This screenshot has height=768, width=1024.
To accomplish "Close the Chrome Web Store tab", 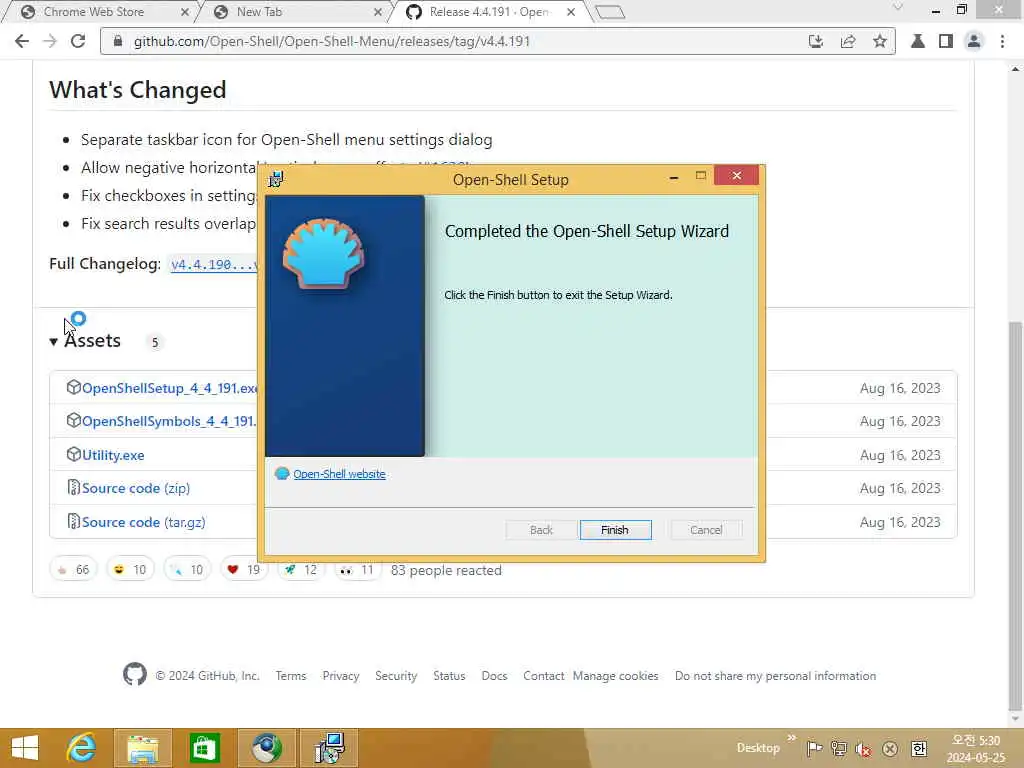I will [185, 12].
